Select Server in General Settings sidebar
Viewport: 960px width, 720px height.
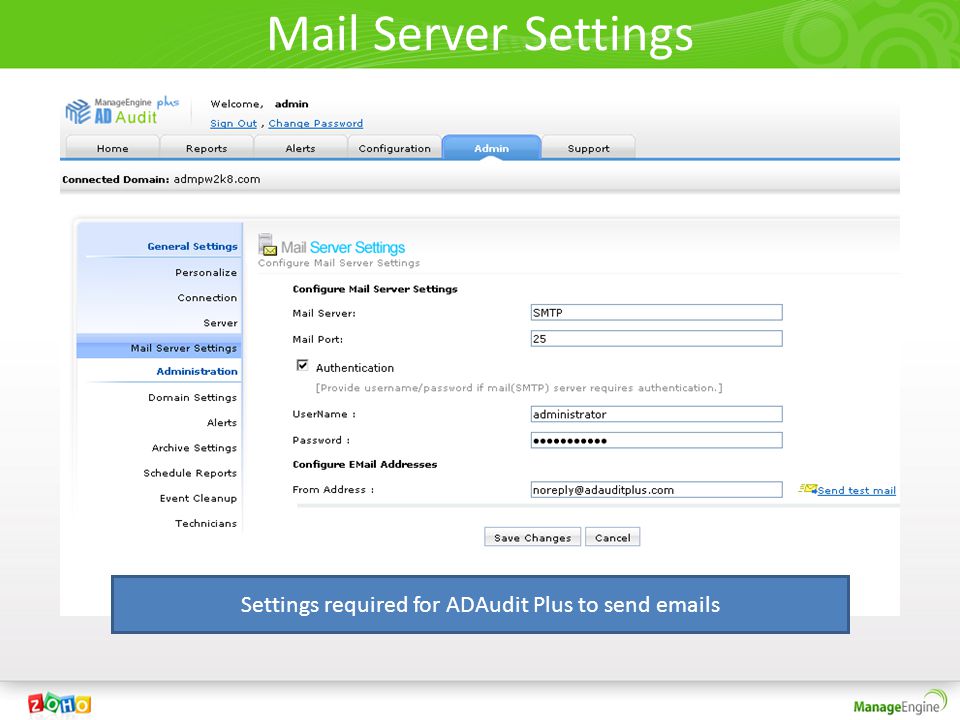[220, 323]
